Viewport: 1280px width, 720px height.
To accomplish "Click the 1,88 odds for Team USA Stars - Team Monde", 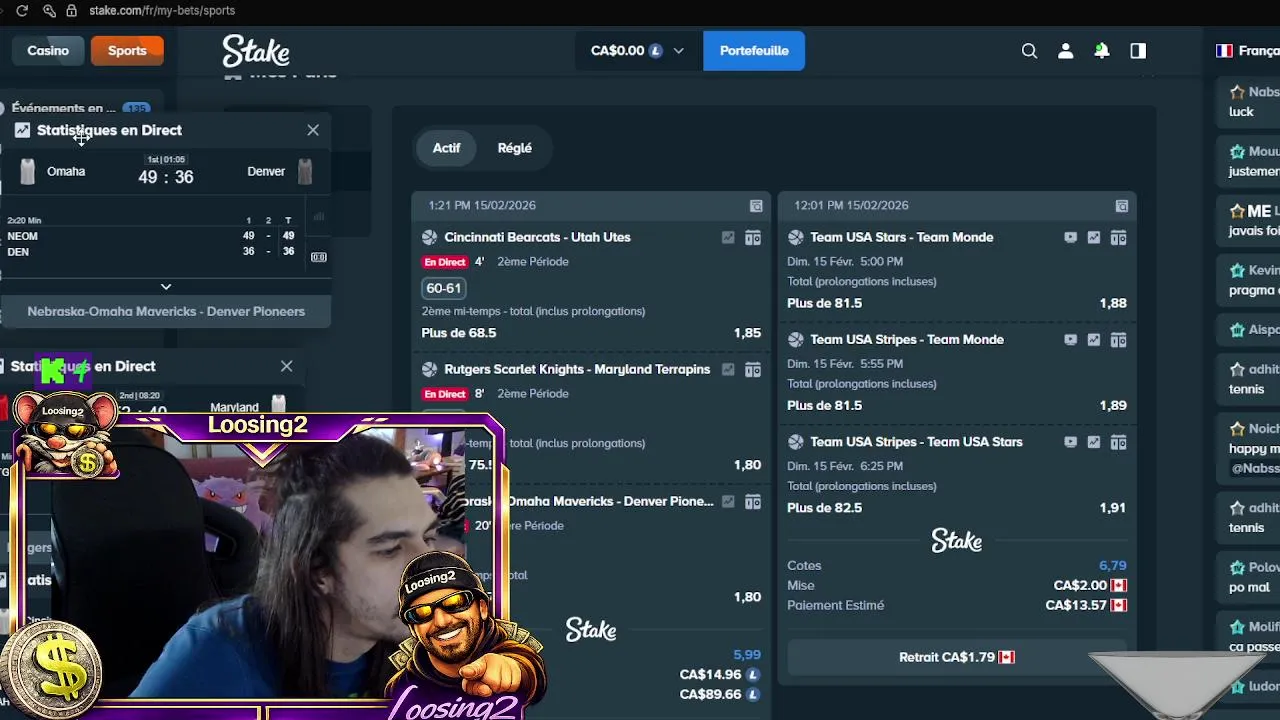I will click(1113, 304).
